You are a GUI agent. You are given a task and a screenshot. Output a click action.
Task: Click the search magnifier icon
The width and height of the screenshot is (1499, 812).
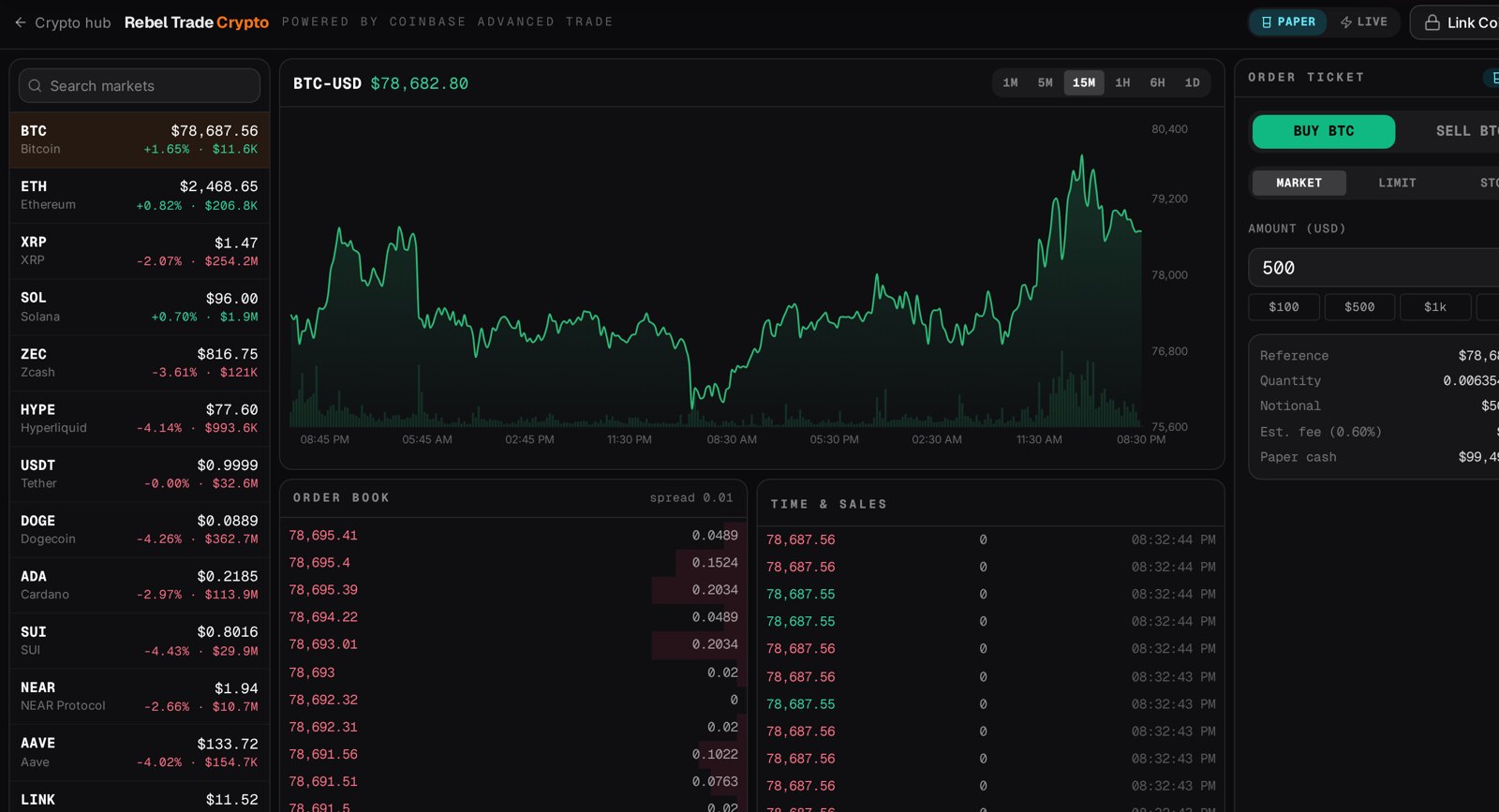(x=35, y=86)
